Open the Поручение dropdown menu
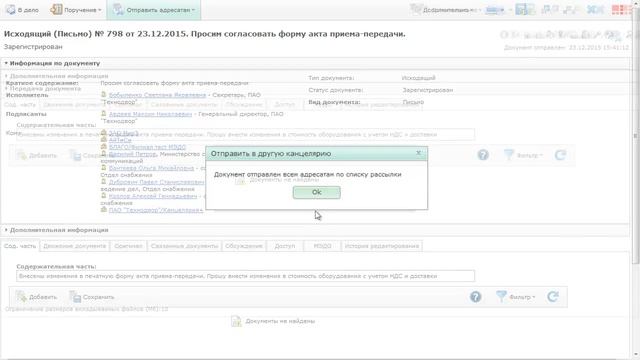 coord(76,10)
